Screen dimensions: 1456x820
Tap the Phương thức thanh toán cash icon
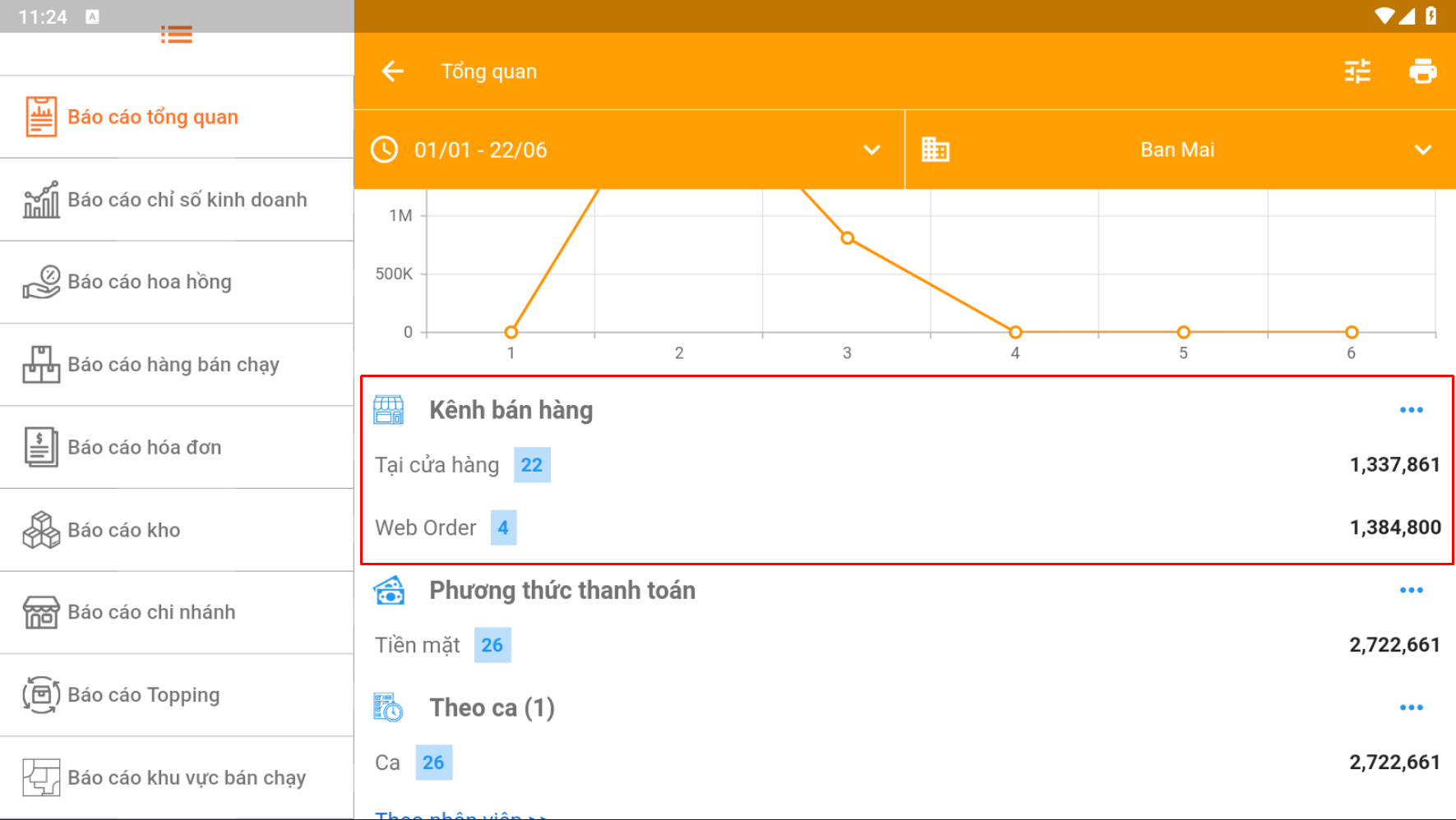click(x=389, y=590)
